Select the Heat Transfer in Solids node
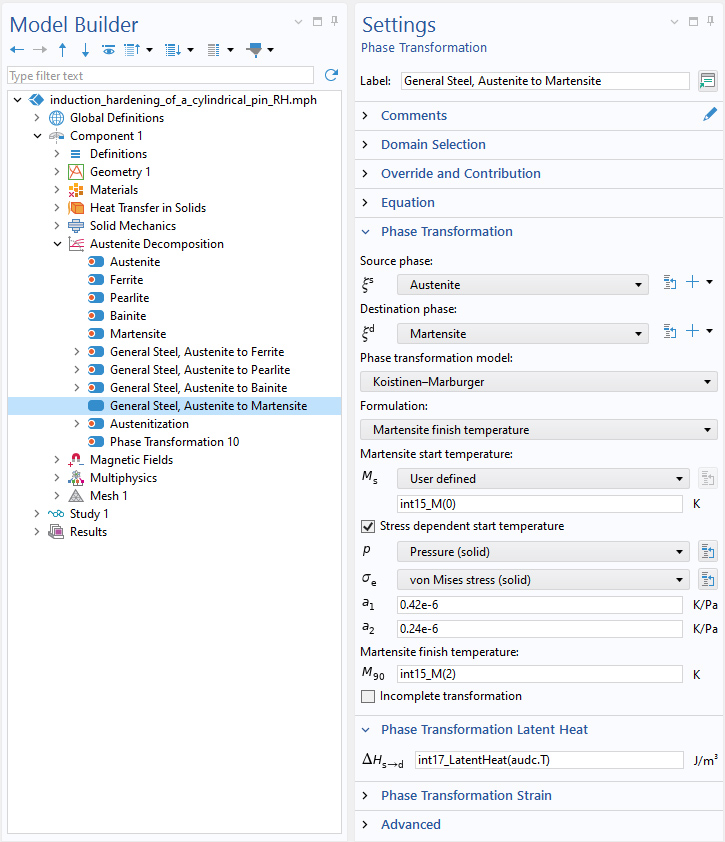 (147, 208)
